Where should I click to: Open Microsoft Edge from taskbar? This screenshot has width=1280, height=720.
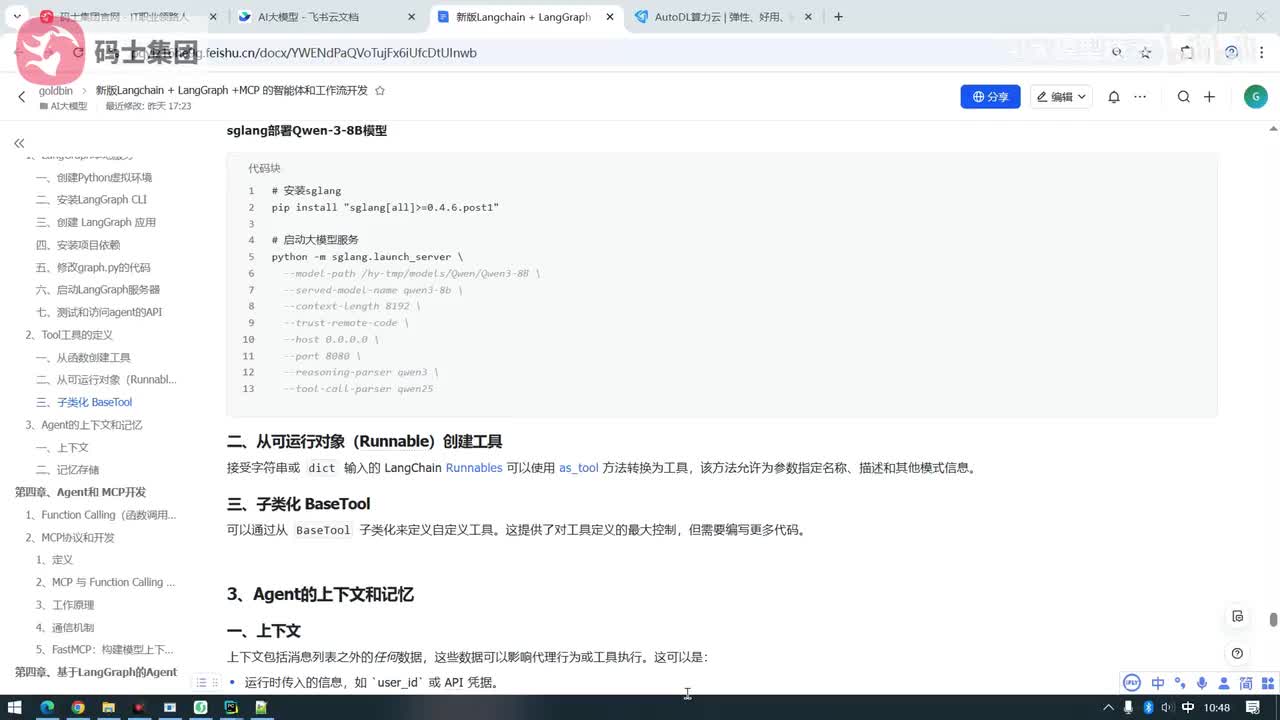[x=47, y=708]
